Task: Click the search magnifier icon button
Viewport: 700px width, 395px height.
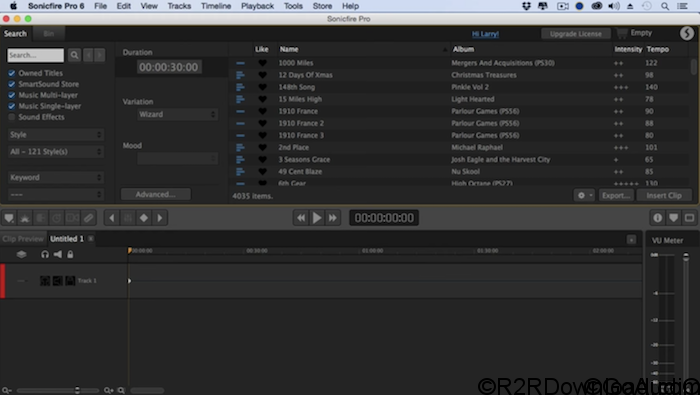Action: click(x=75, y=55)
